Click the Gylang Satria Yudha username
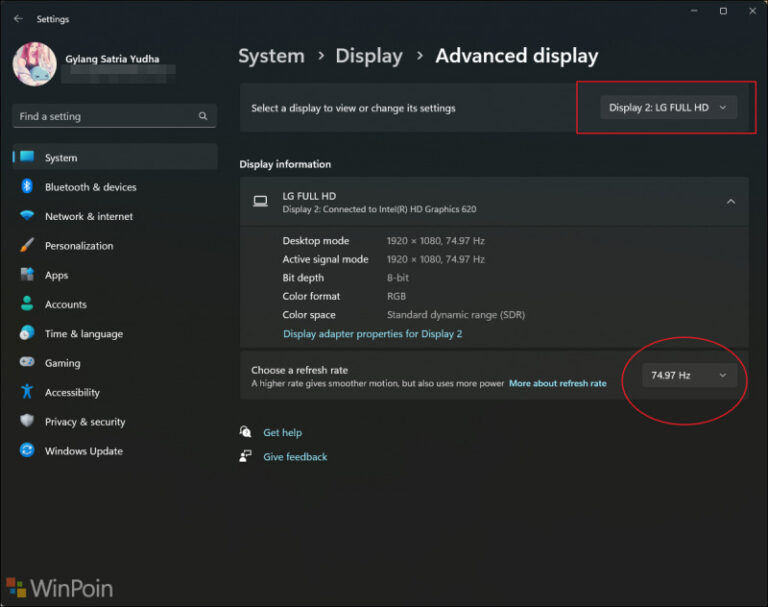 coord(112,59)
